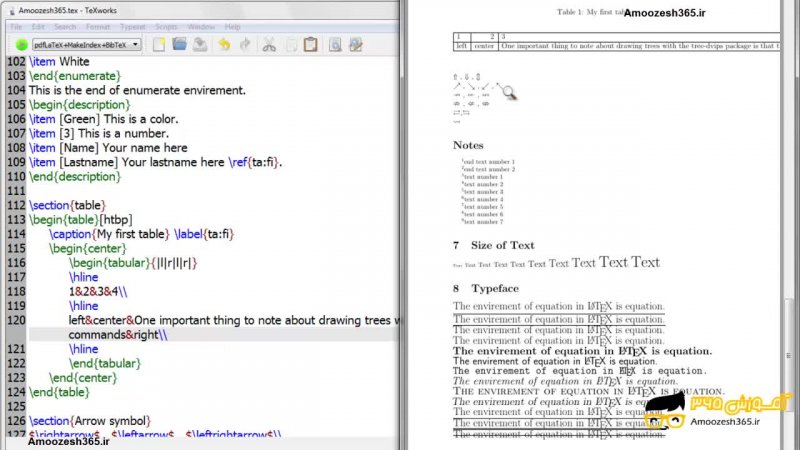The width and height of the screenshot is (800, 450).
Task: Cut selection with the scissors icon
Action: point(269,44)
